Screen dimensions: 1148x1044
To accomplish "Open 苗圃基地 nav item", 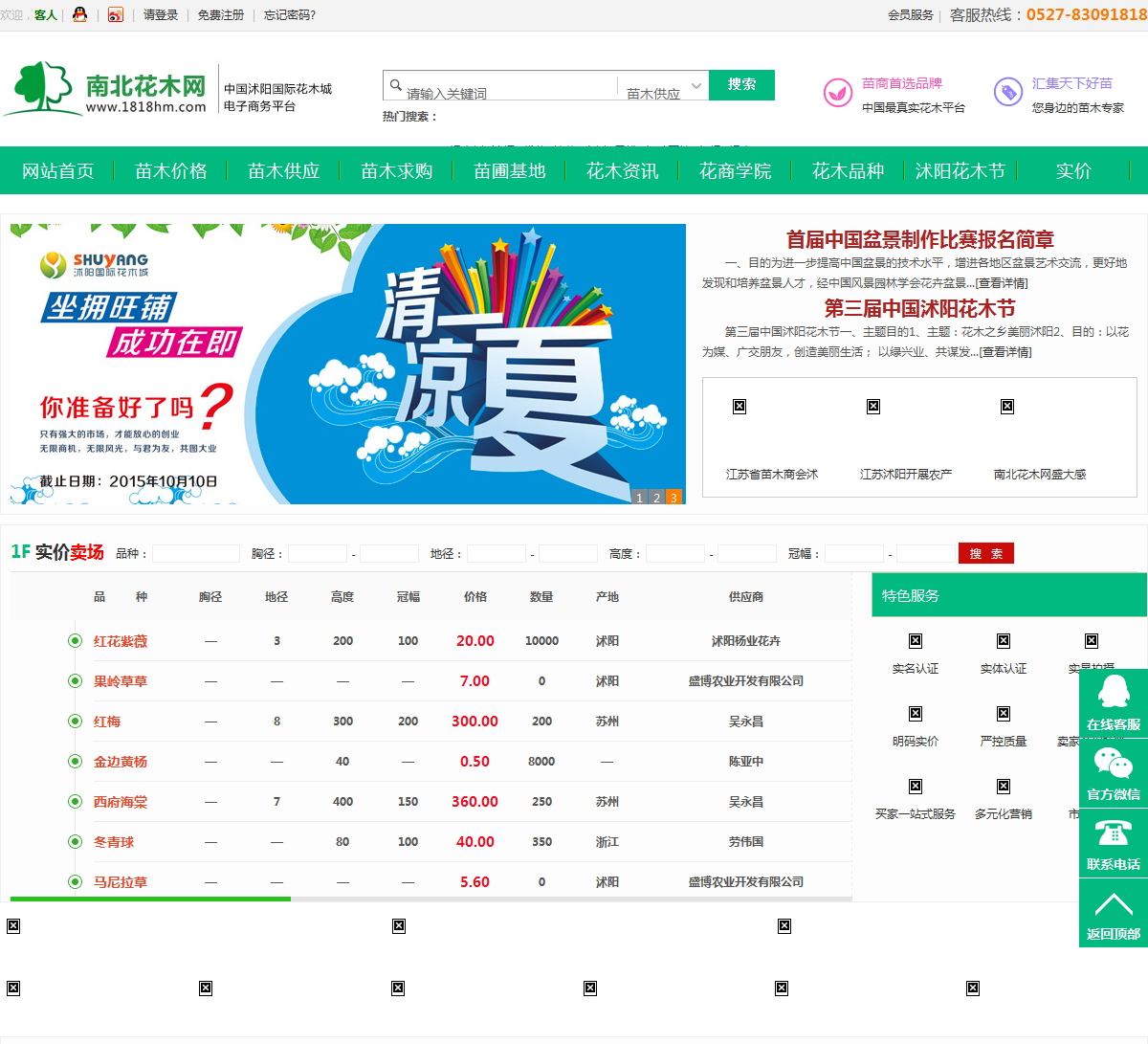I will point(510,170).
